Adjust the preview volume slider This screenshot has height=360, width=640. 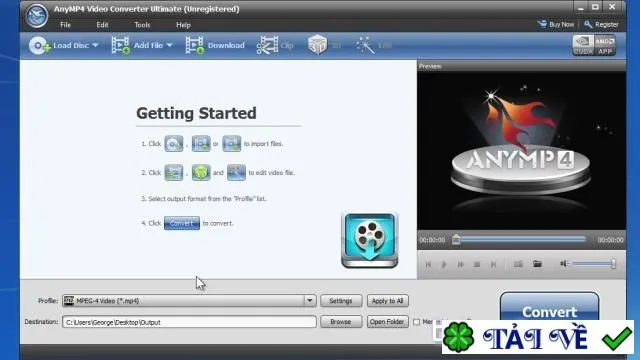(594, 264)
